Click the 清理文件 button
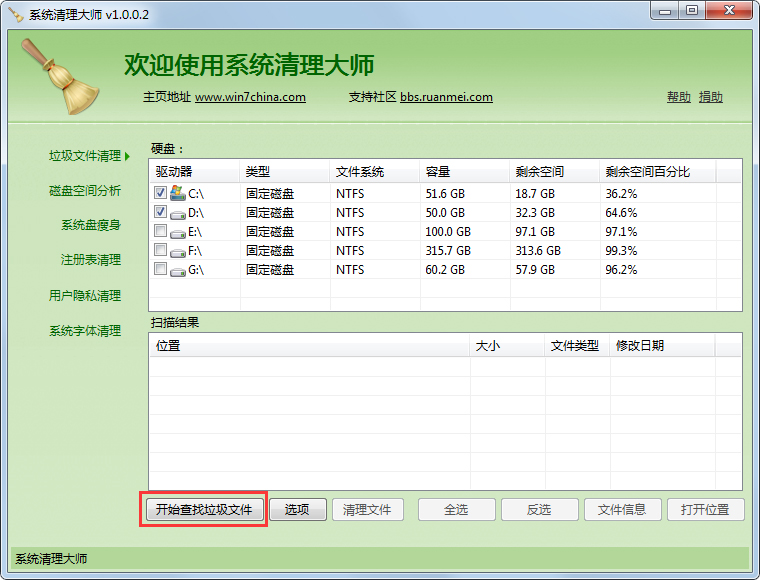This screenshot has width=760, height=580. coord(367,509)
